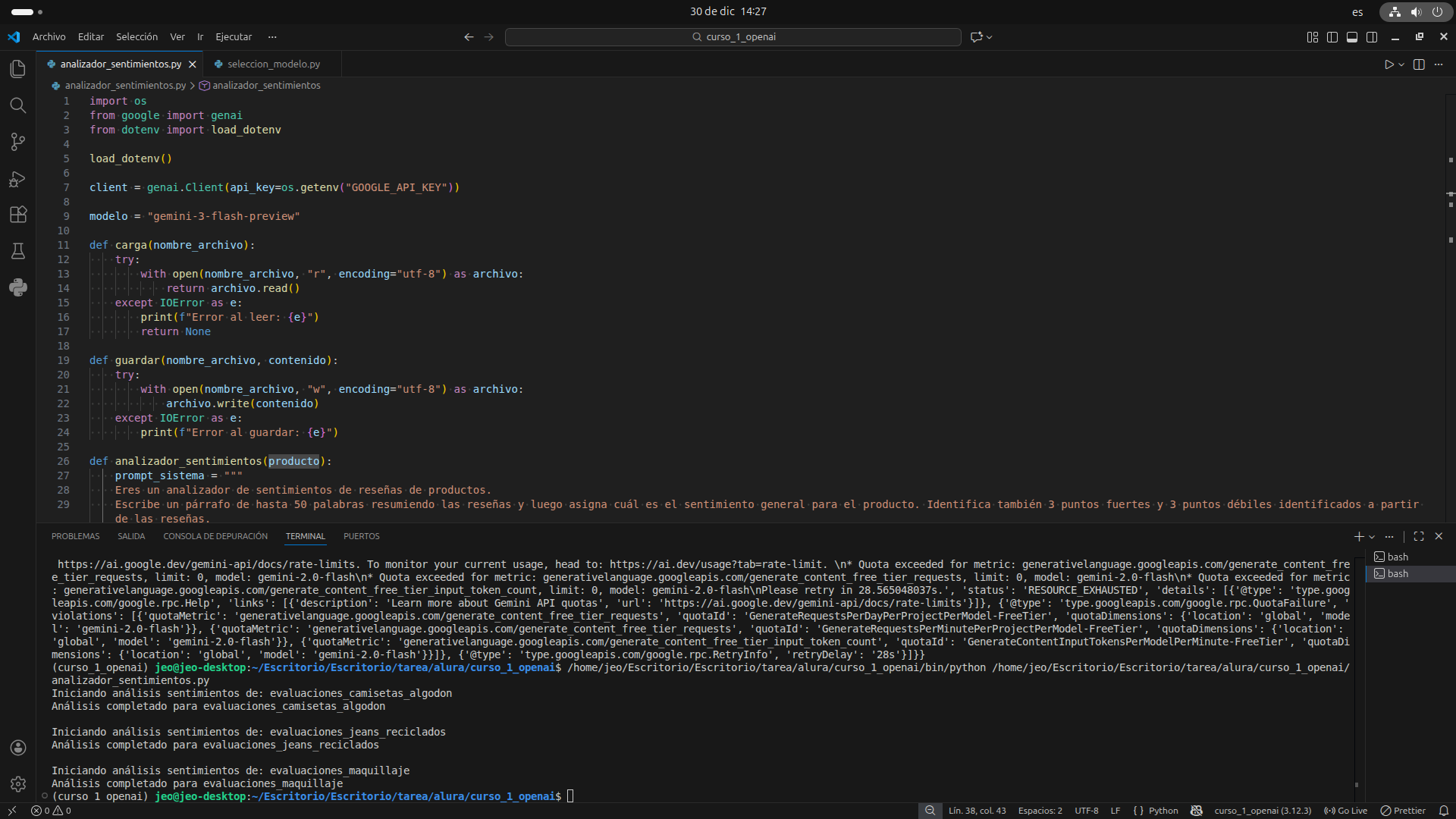Open the Testing flask view
This screenshot has height=819, width=1456.
(x=18, y=251)
